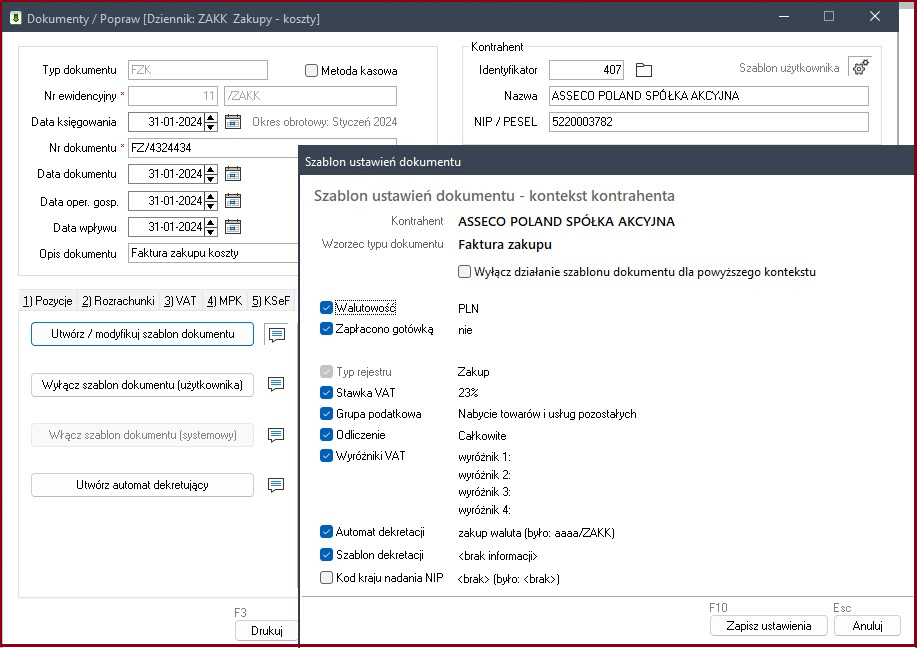Enable the Metoda kasowa checkbox
The height and width of the screenshot is (648, 917).
(312, 71)
